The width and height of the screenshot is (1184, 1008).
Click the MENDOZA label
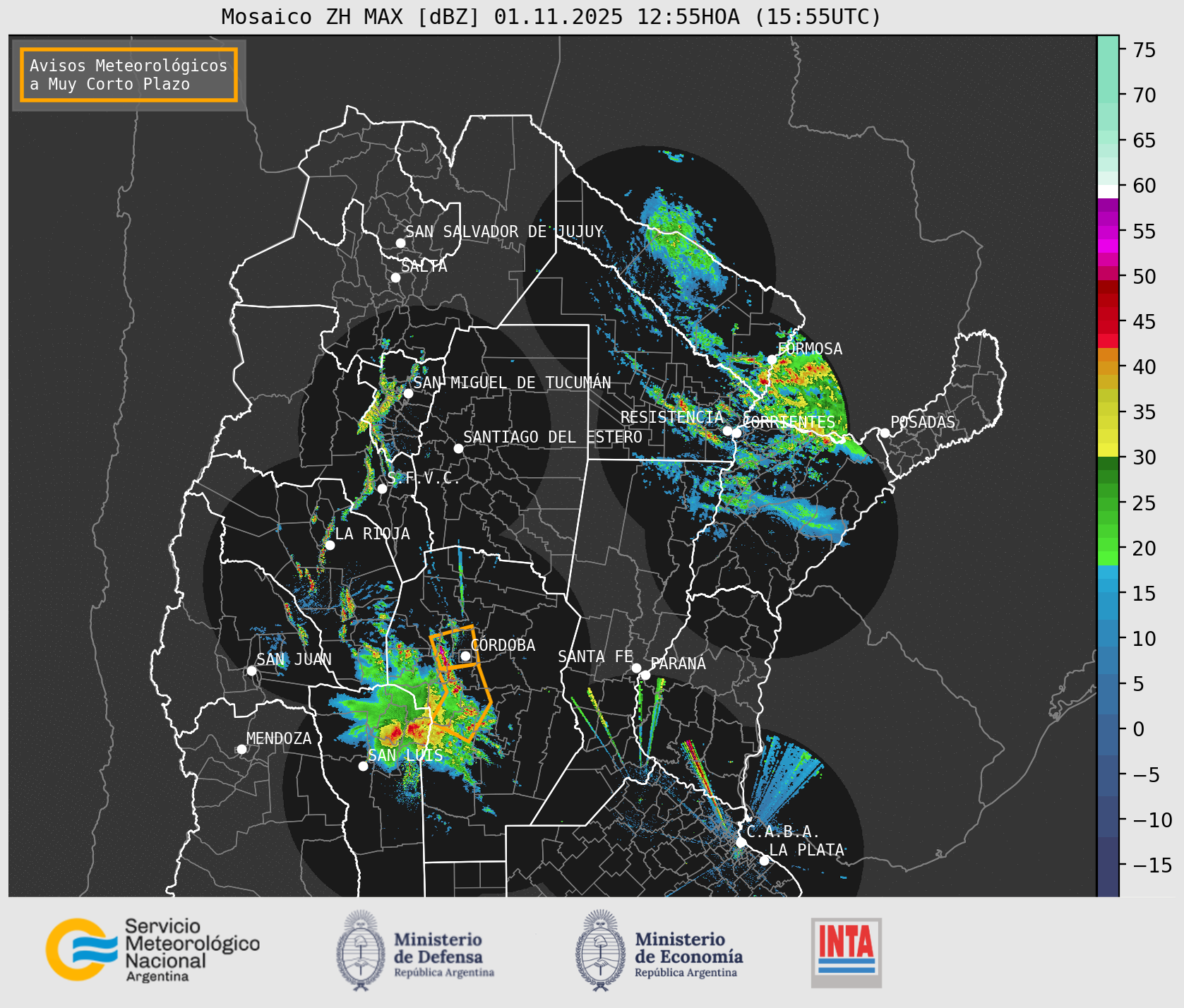(x=279, y=738)
